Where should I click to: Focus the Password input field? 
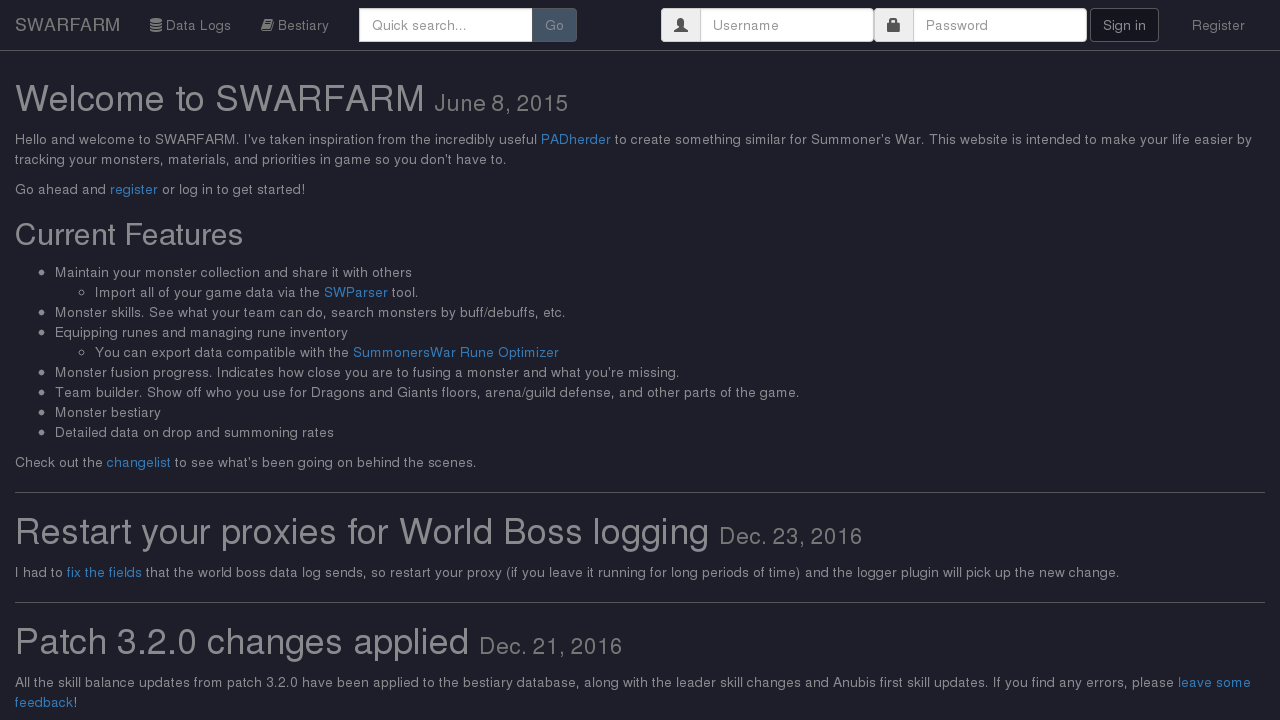pyautogui.click(x=1000, y=25)
